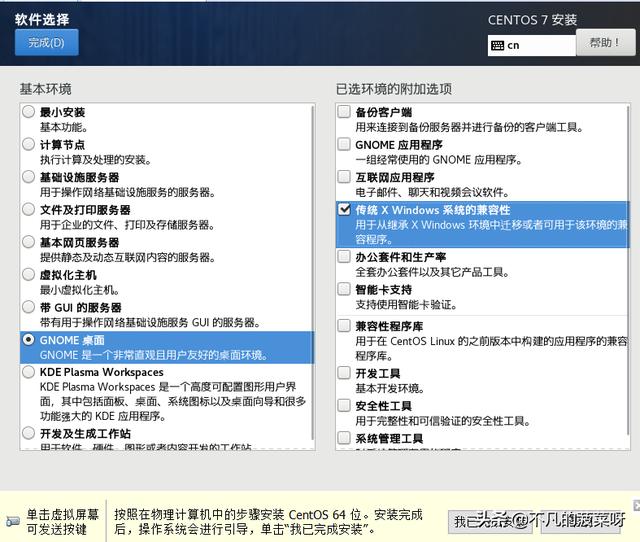Select 文件及打印服务器 option

pos(28,210)
